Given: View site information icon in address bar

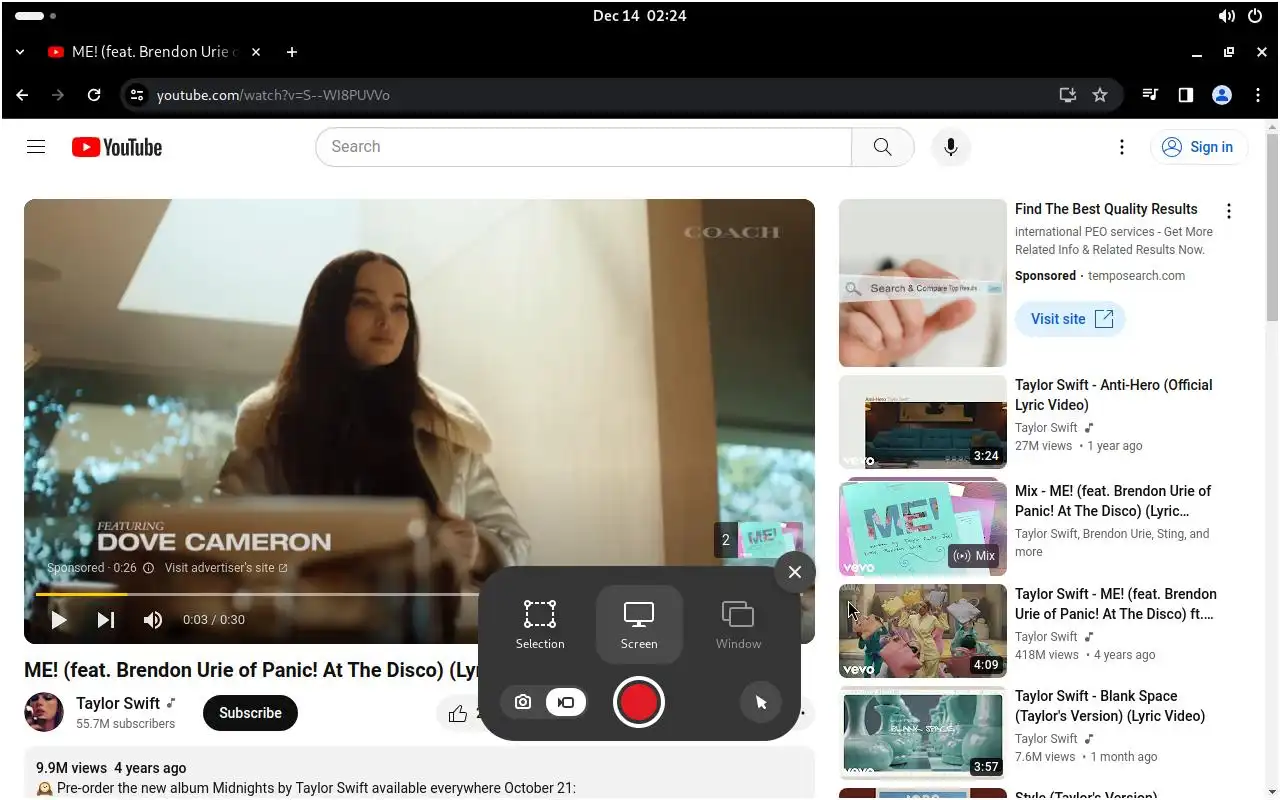Looking at the screenshot, I should (x=137, y=95).
